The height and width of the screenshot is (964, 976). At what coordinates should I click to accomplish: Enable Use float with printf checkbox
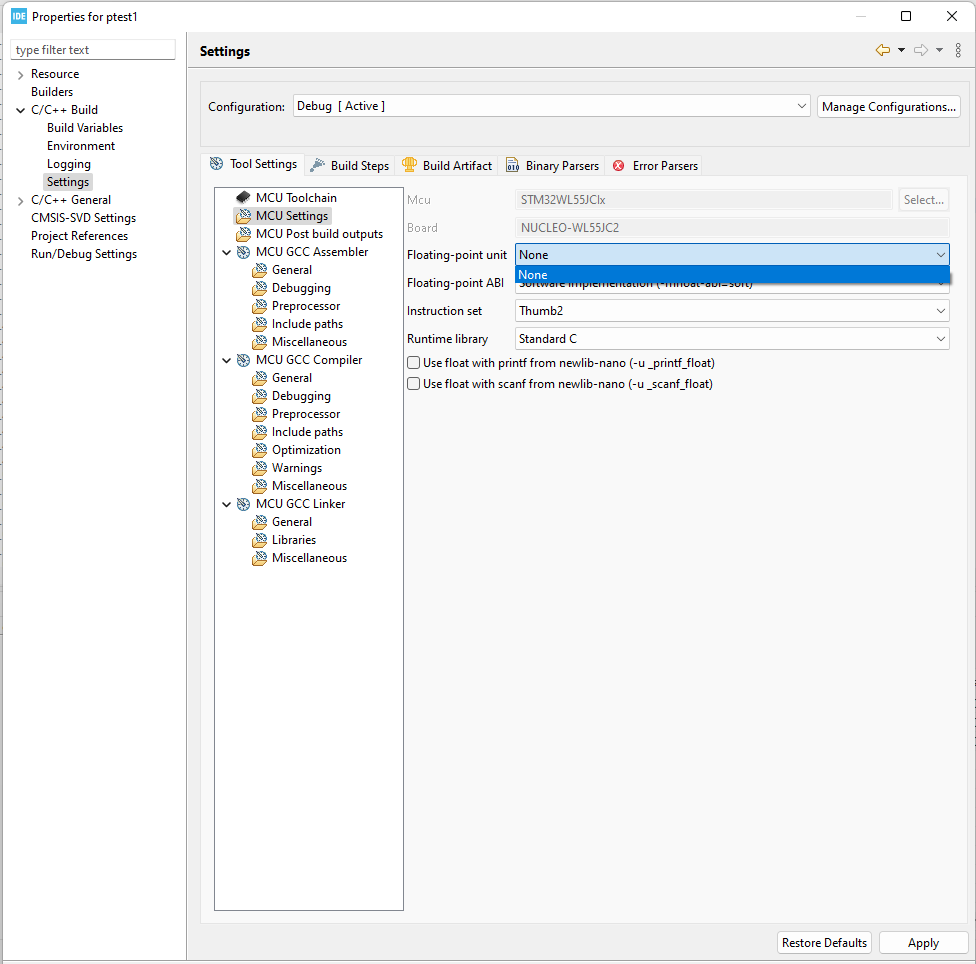pyautogui.click(x=413, y=363)
